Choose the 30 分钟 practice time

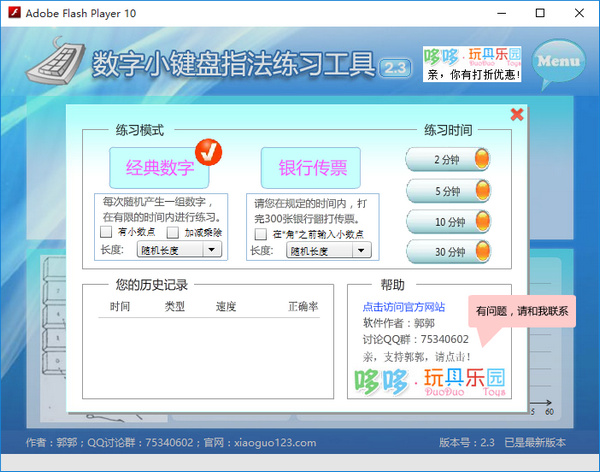pos(448,252)
